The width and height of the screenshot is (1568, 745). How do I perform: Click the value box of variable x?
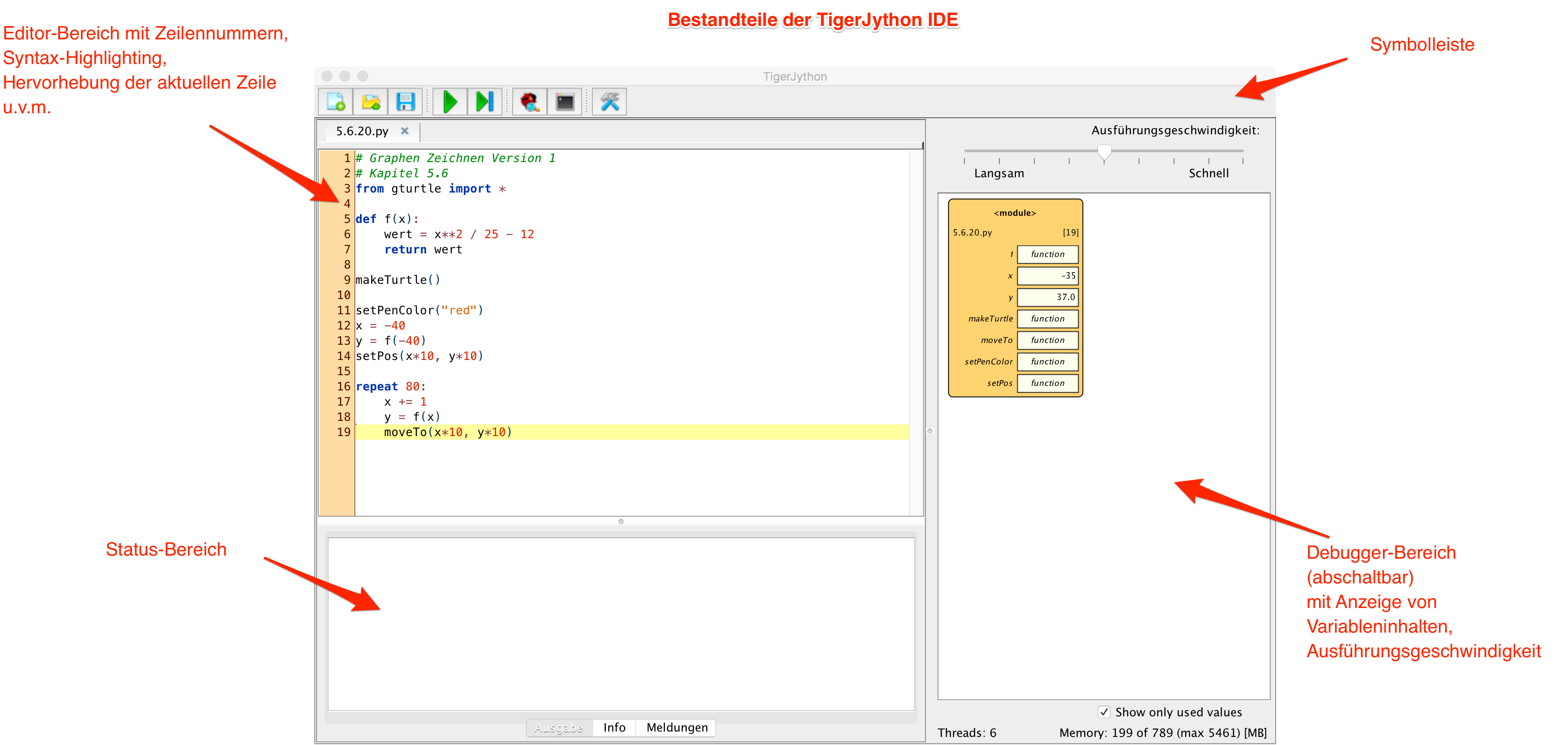pyautogui.click(x=1047, y=276)
